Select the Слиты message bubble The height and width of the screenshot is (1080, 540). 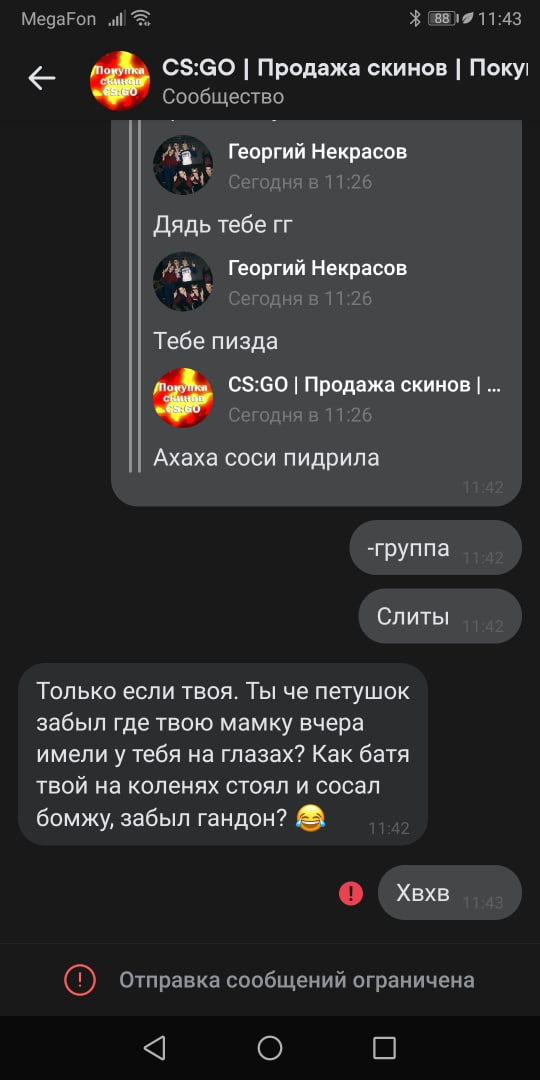pyautogui.click(x=440, y=616)
